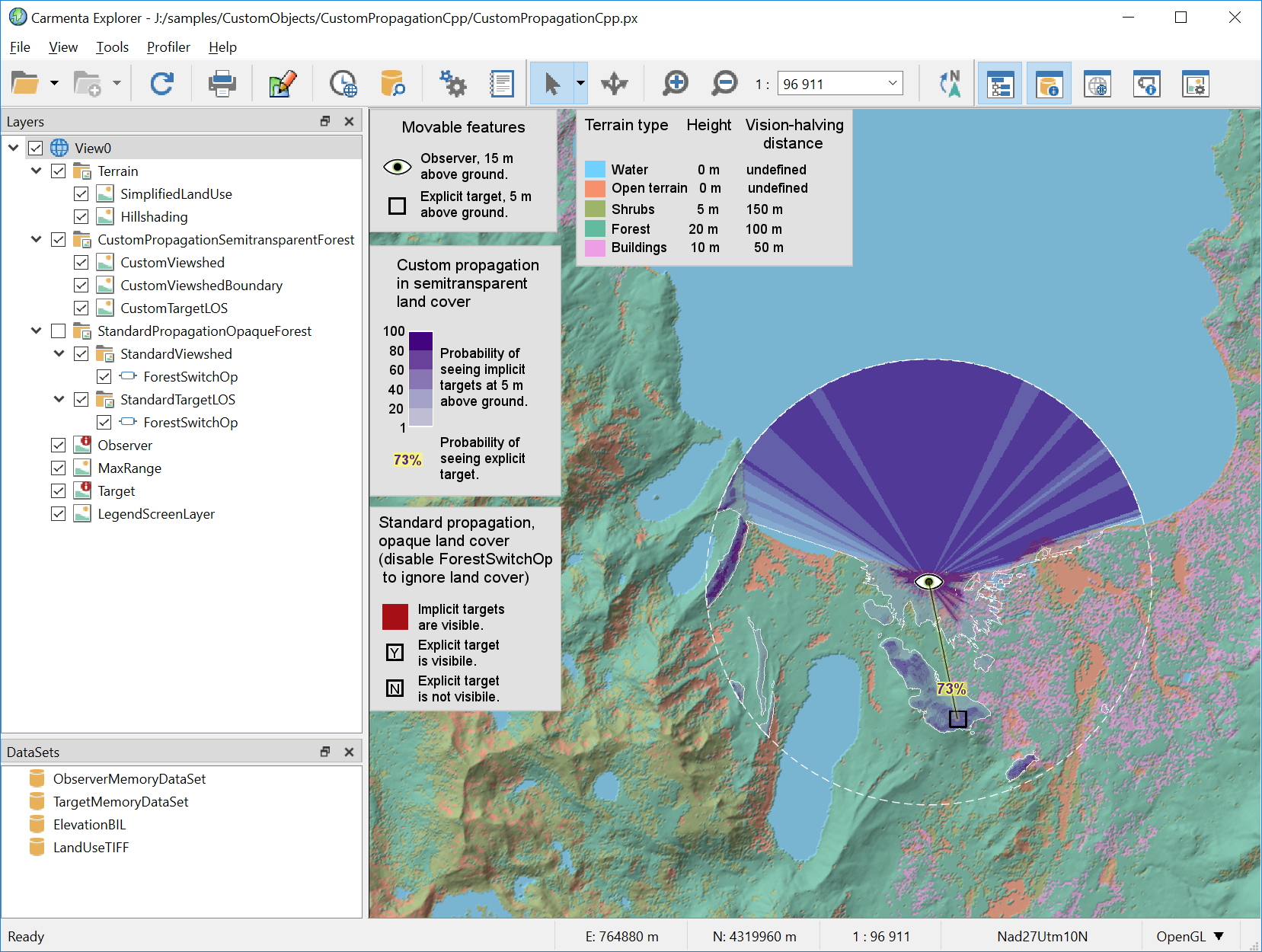Open the map scale dropdown list
Viewport: 1262px width, 952px height.
tap(893, 84)
